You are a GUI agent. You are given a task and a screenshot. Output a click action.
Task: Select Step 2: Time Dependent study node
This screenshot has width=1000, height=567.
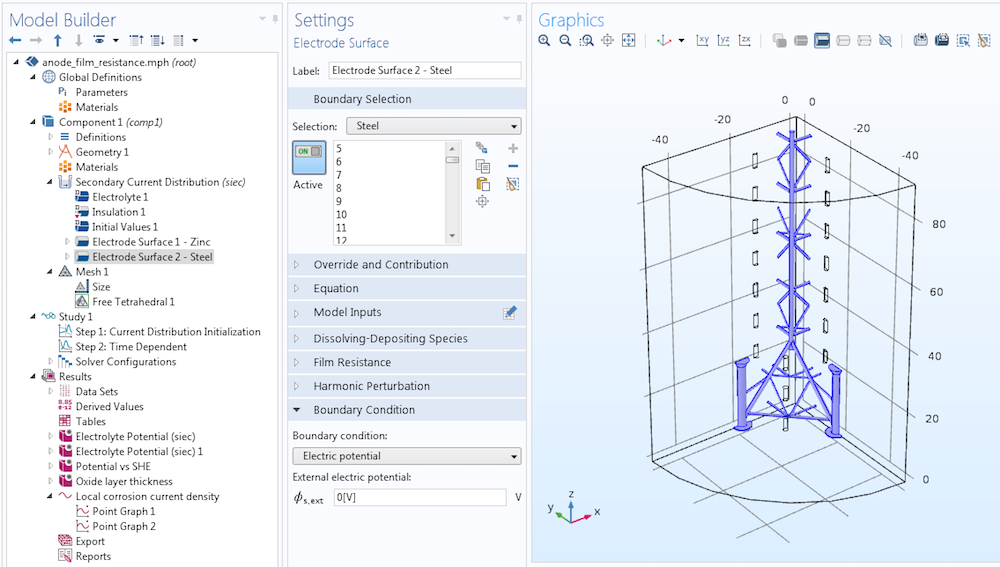tap(131, 347)
